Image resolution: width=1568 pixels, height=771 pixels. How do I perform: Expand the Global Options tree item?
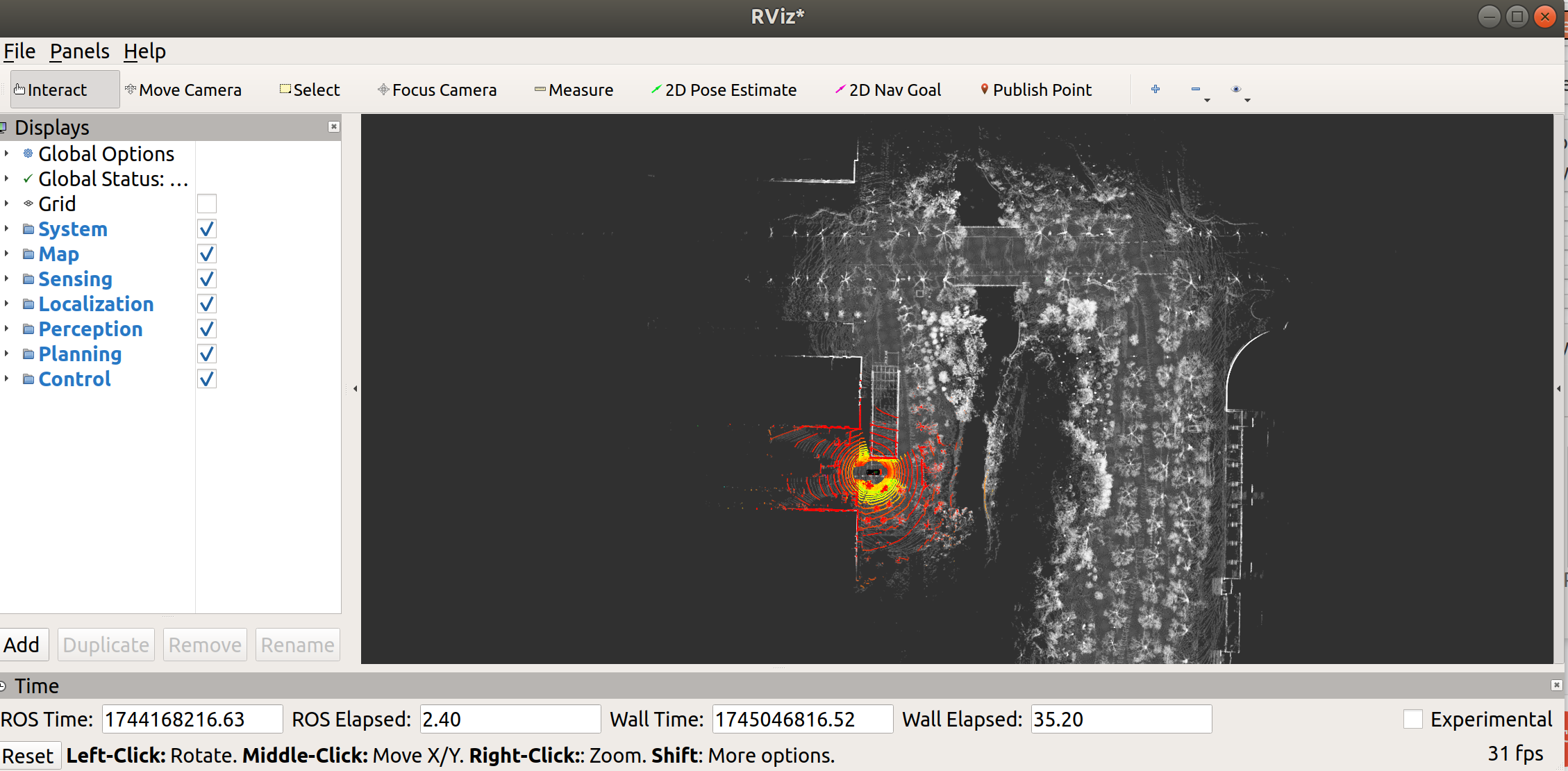[x=7, y=154]
